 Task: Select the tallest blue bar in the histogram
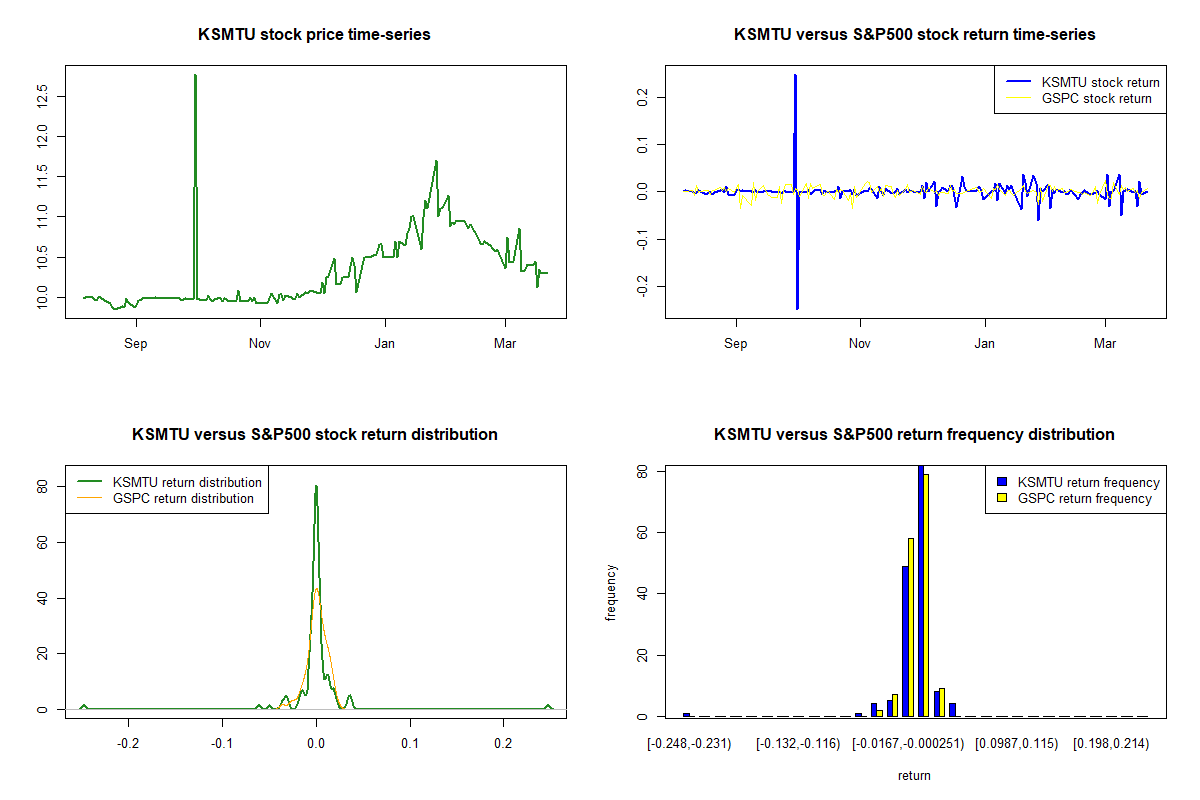point(920,590)
